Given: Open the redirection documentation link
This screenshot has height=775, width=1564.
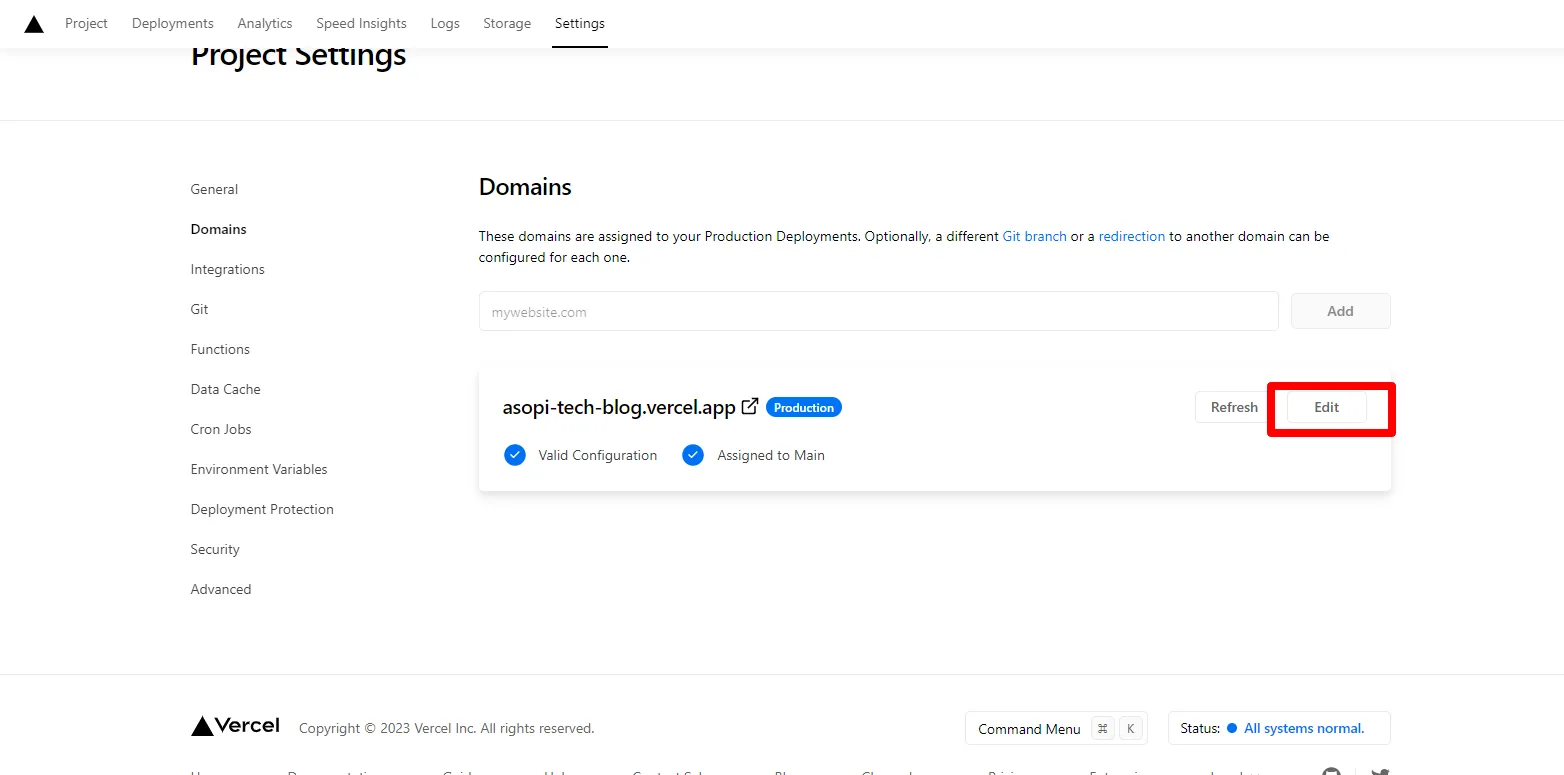Looking at the screenshot, I should coord(1131,236).
